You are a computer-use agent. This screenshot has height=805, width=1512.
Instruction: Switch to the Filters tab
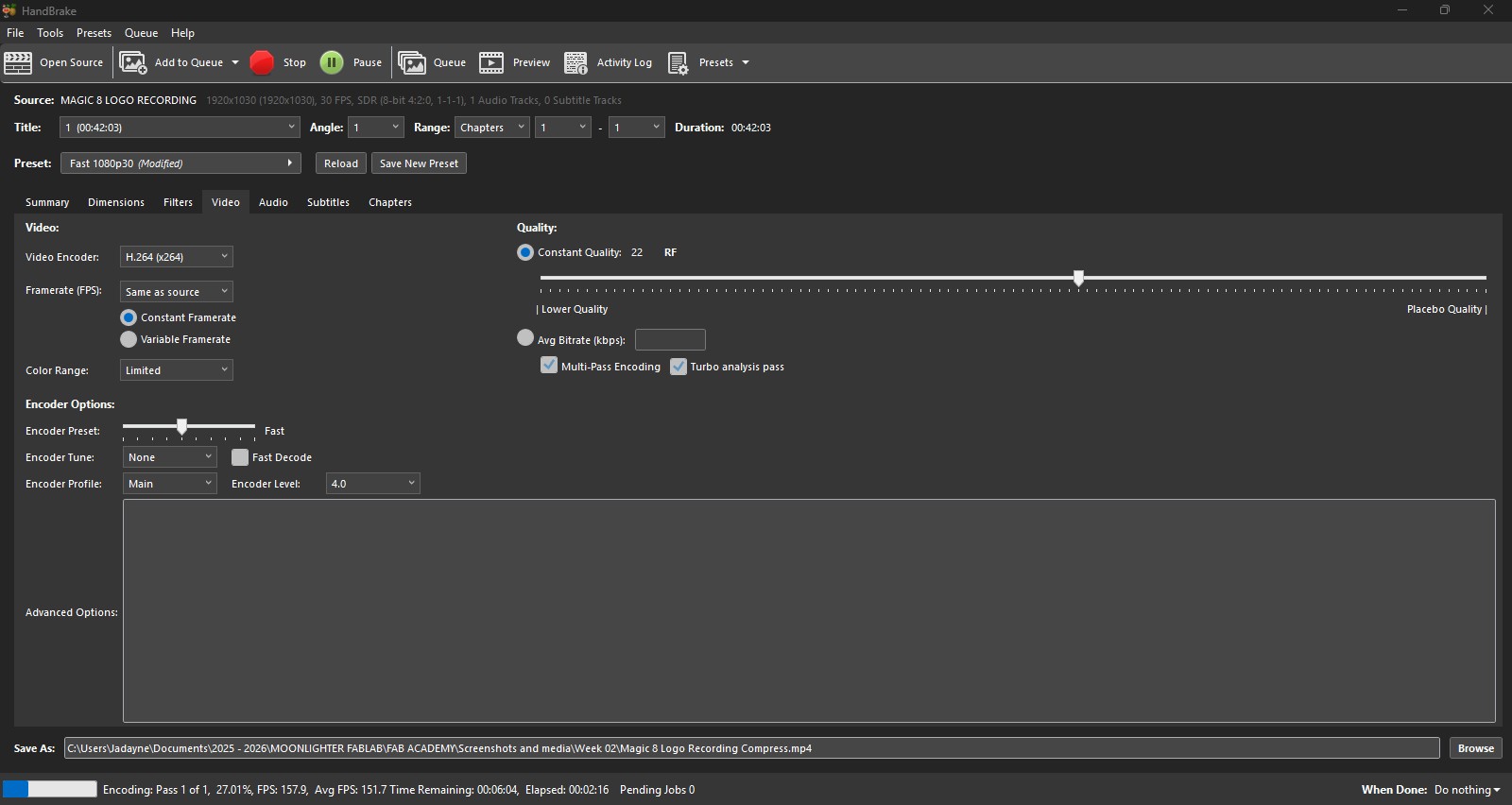tap(178, 202)
